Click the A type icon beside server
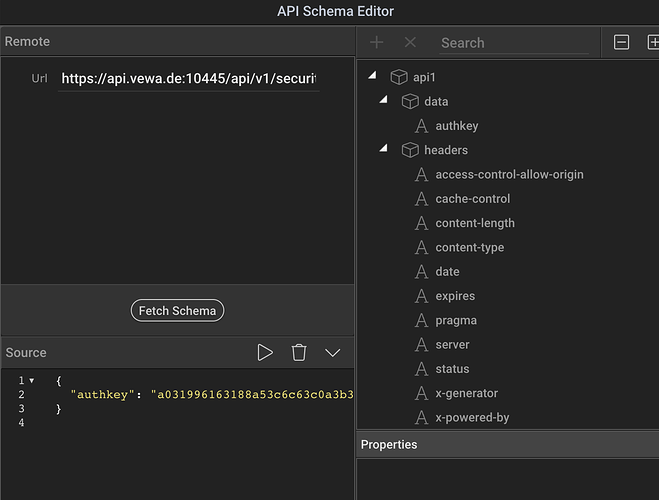Viewport: 659px width, 500px height. click(x=422, y=345)
